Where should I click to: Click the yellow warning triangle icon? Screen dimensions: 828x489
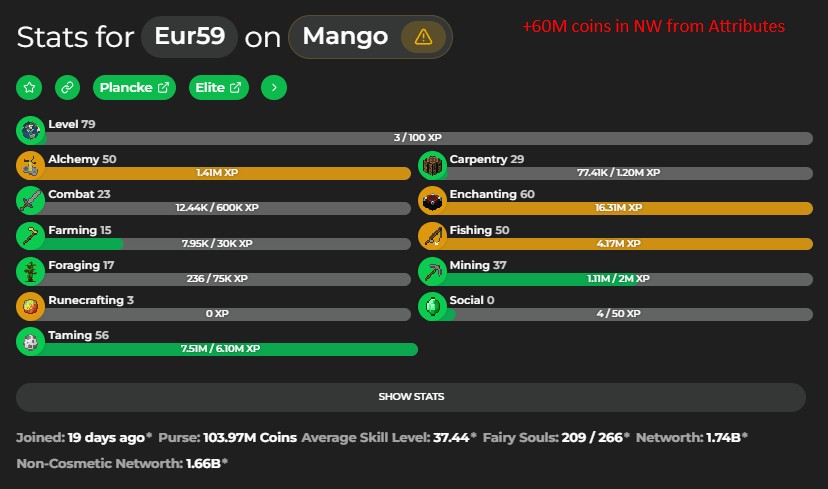(x=423, y=38)
